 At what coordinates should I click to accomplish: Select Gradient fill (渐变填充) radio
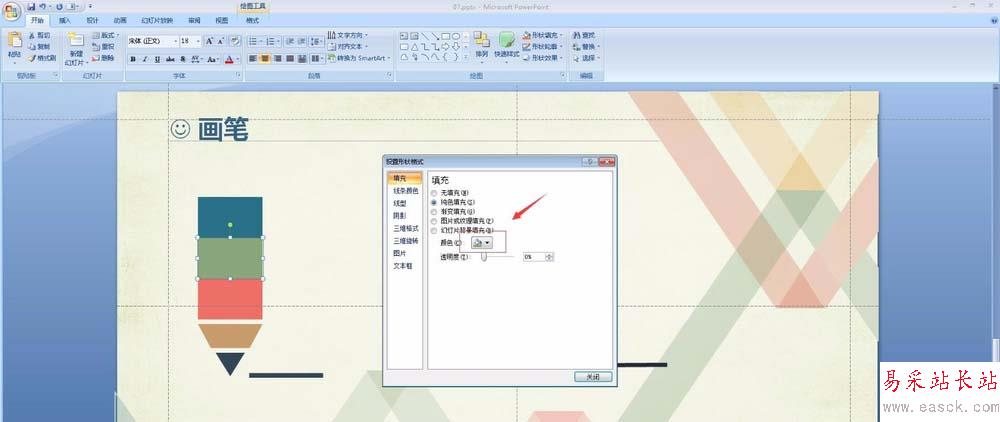click(x=434, y=212)
